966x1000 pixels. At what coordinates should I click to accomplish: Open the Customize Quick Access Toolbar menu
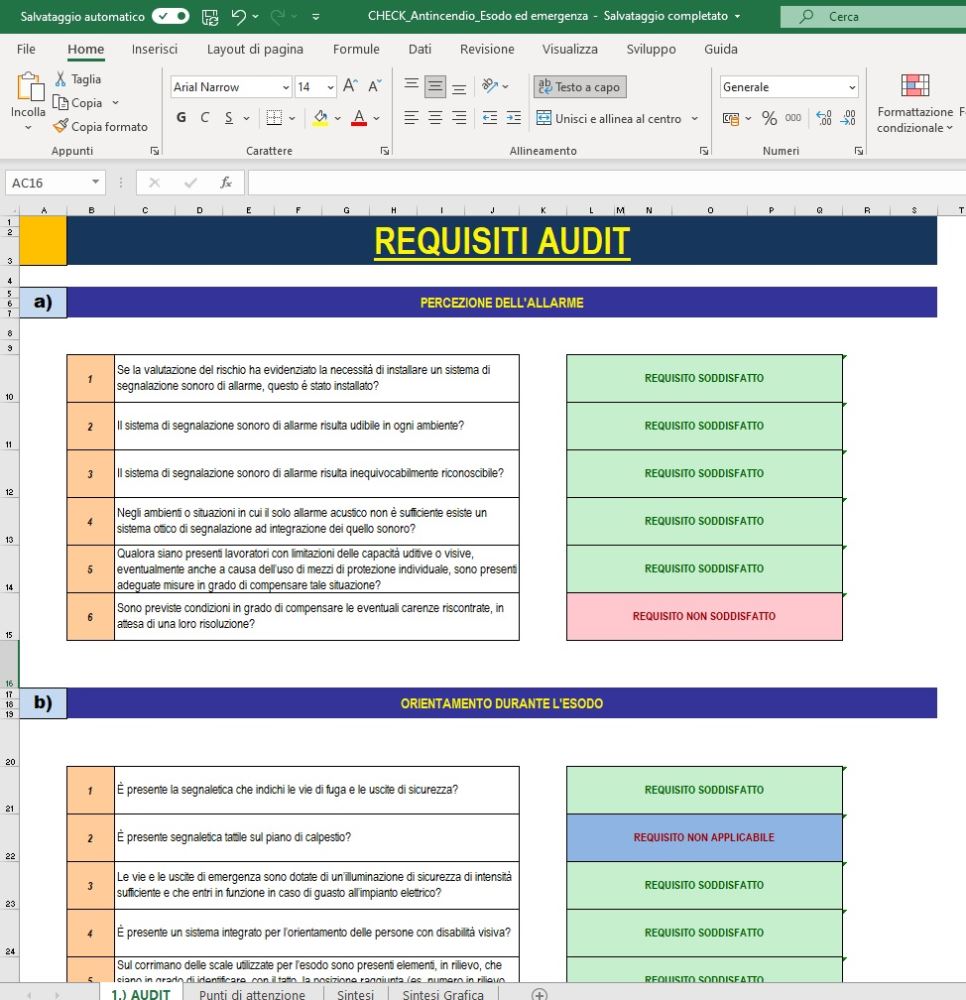(316, 17)
